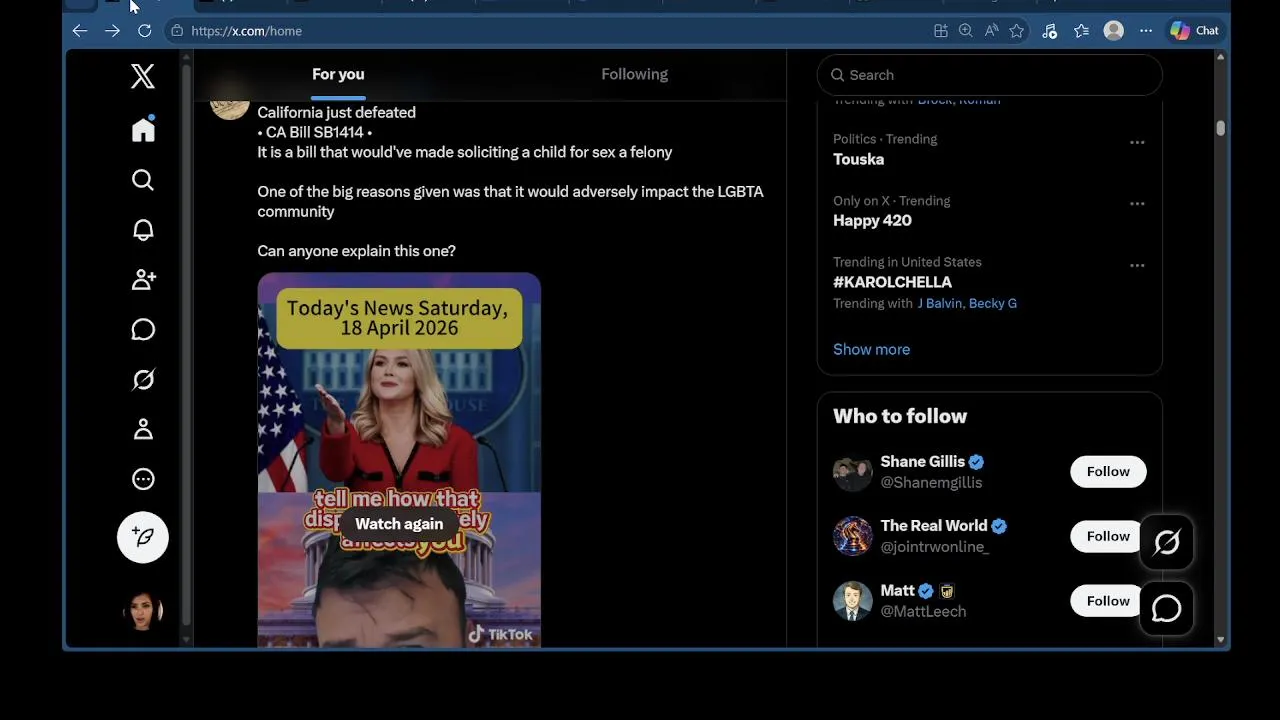This screenshot has width=1280, height=720.
Task: Open browser Settings and more menu
Action: pos(1146,31)
